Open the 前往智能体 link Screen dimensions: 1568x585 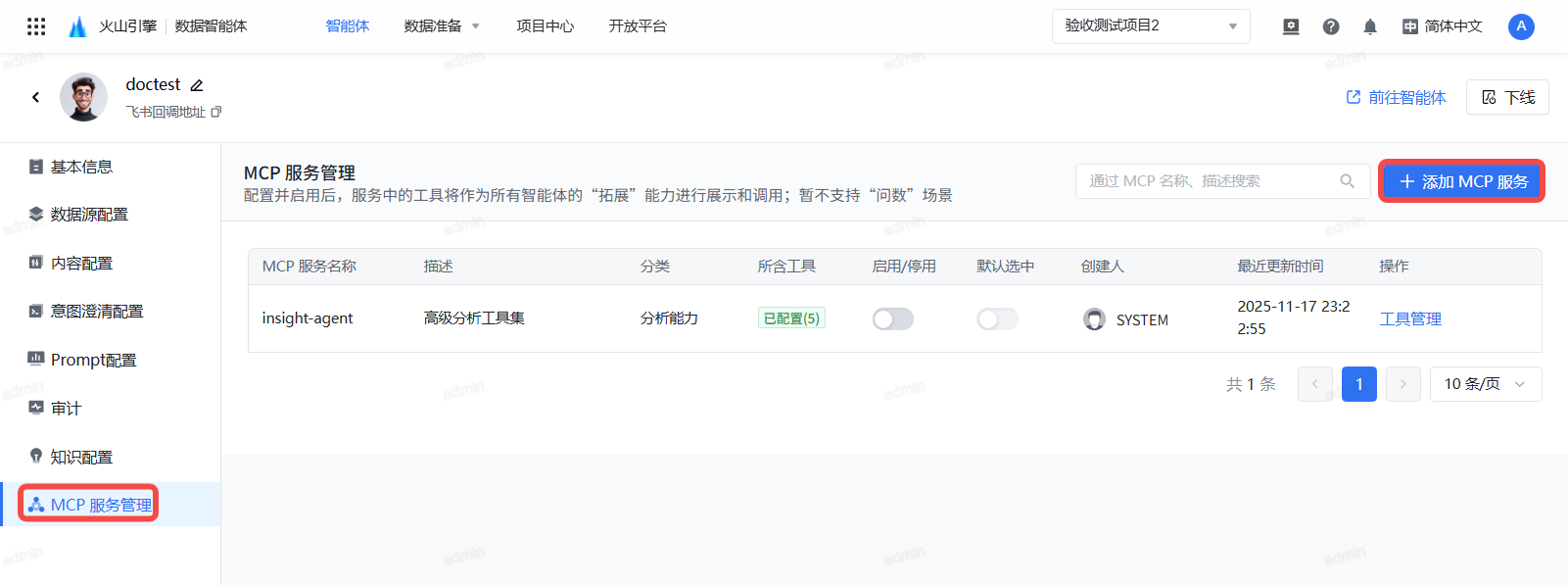(1397, 97)
